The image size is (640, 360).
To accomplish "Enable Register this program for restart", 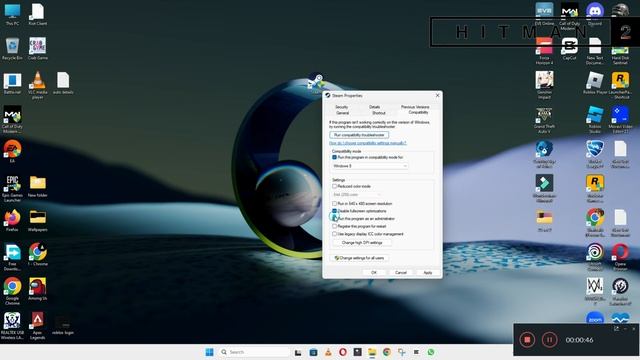I will (x=334, y=226).
